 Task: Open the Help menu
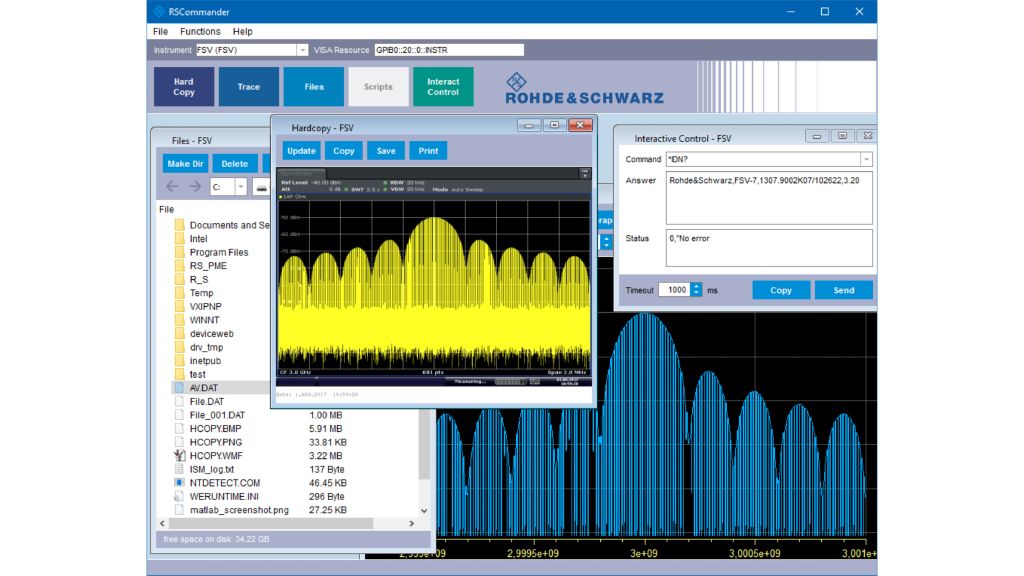coord(243,32)
